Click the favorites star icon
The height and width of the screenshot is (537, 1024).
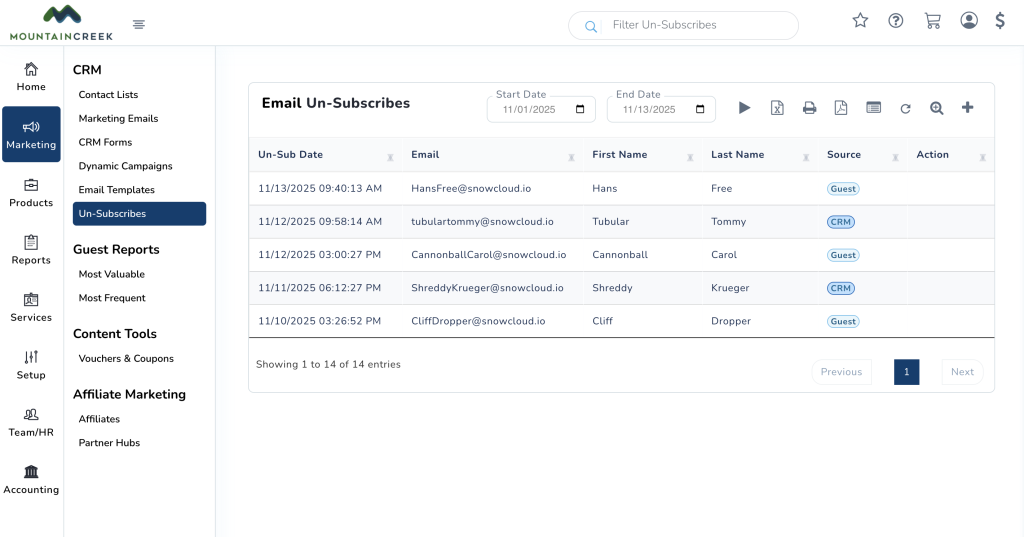click(860, 21)
